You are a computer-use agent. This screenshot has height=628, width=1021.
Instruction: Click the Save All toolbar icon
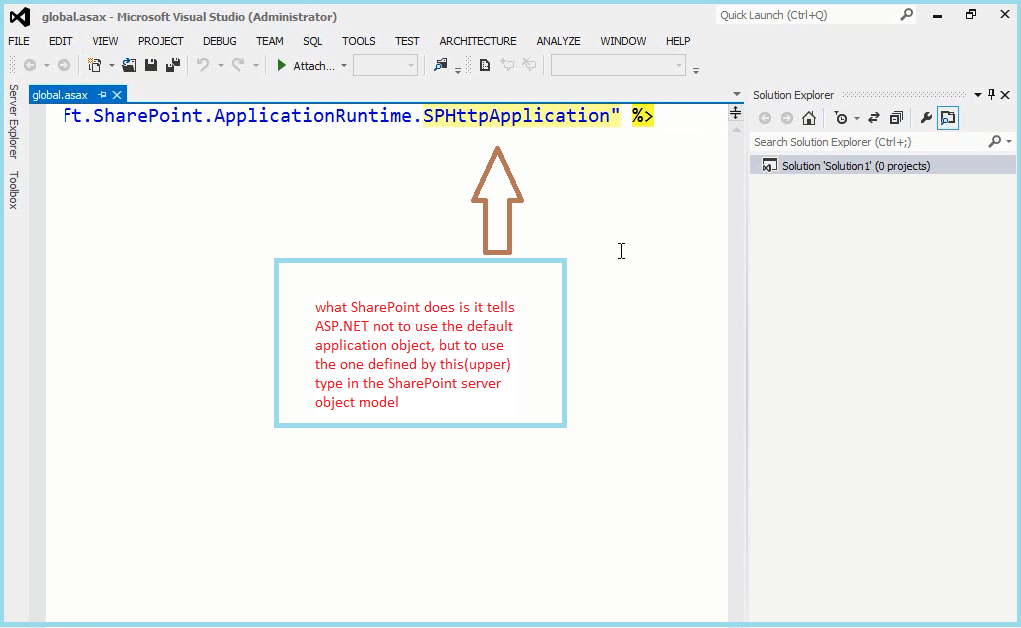pos(172,64)
